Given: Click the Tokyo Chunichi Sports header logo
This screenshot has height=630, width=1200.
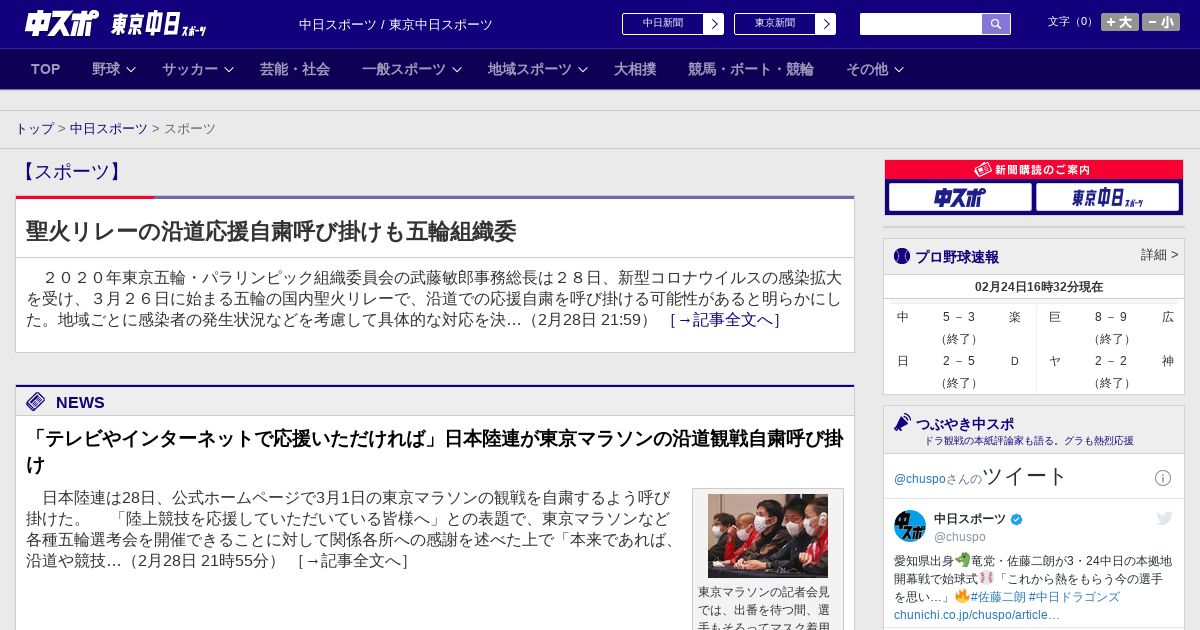Looking at the screenshot, I should coord(158,24).
